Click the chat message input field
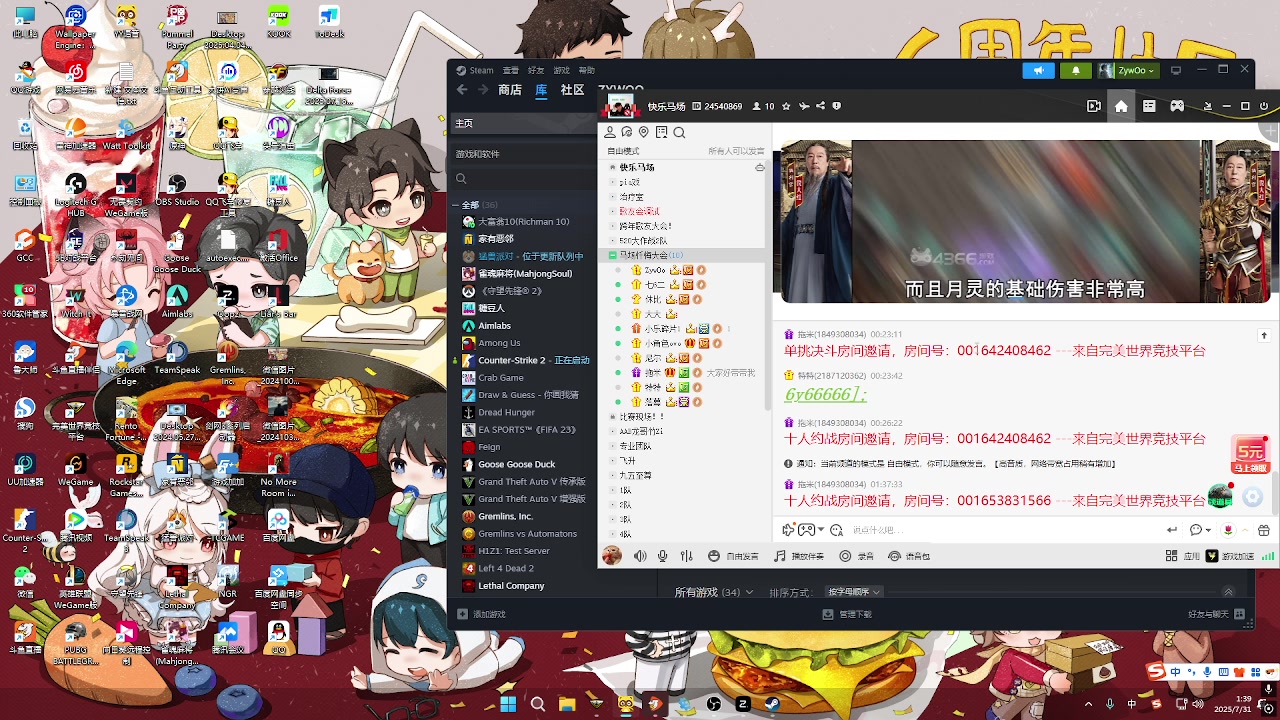Screen dimensions: 1280x720 point(1005,530)
